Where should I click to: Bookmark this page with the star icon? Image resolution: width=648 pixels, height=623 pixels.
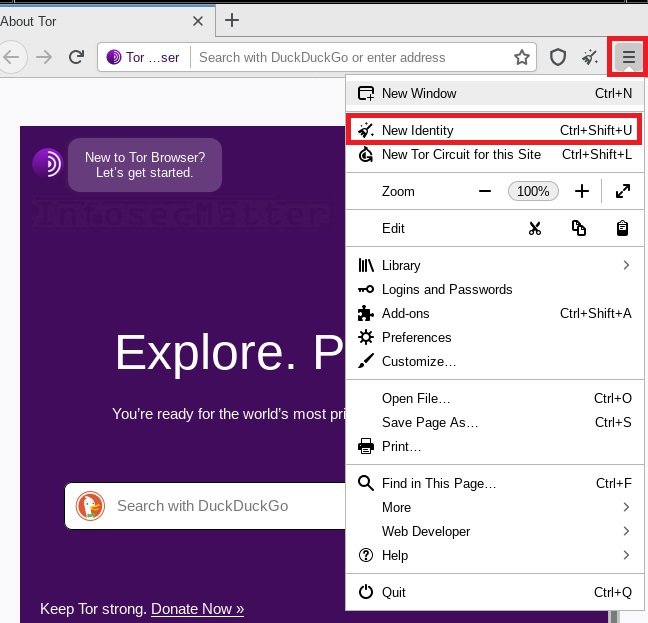coord(522,57)
